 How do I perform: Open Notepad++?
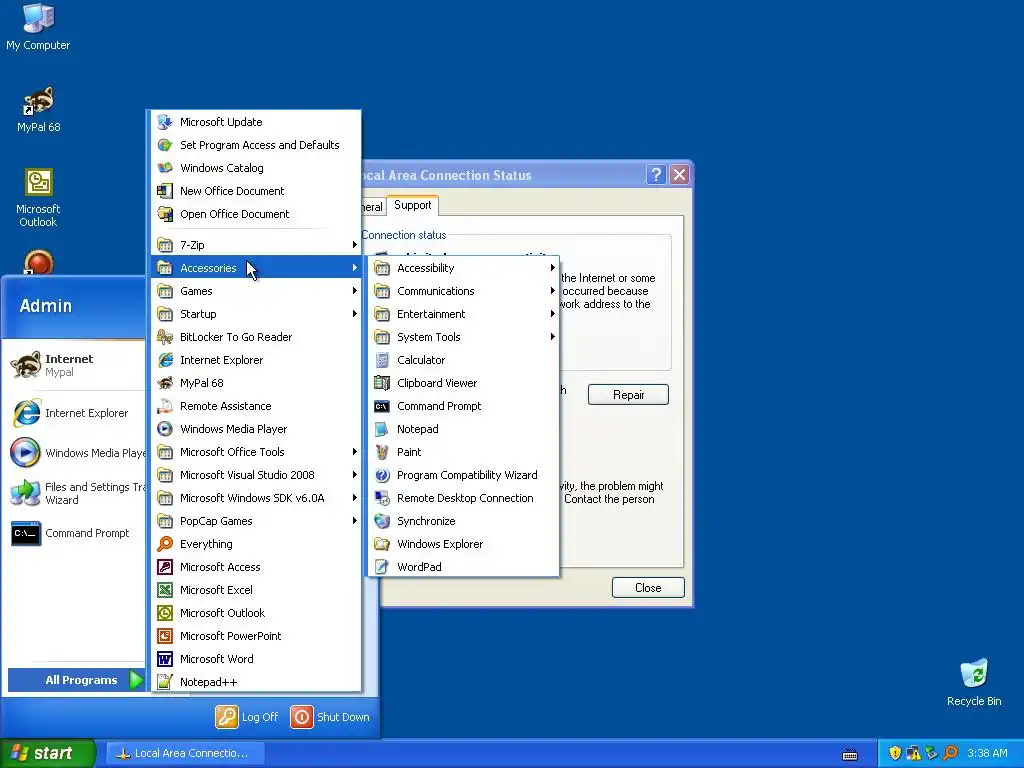point(256,681)
